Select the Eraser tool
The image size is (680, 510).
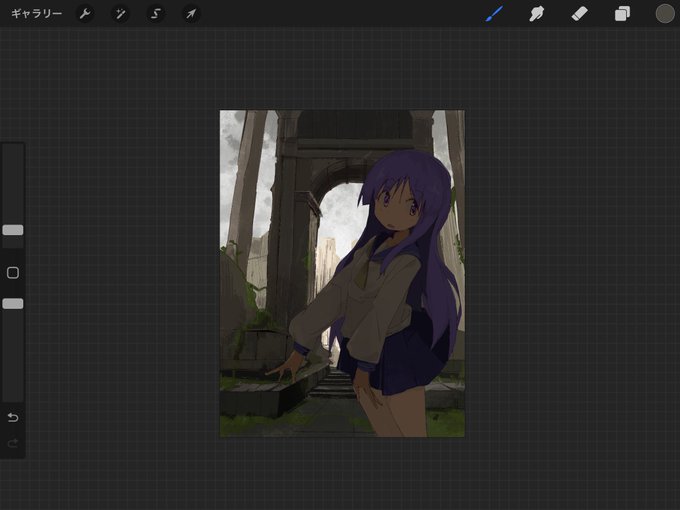pyautogui.click(x=579, y=14)
